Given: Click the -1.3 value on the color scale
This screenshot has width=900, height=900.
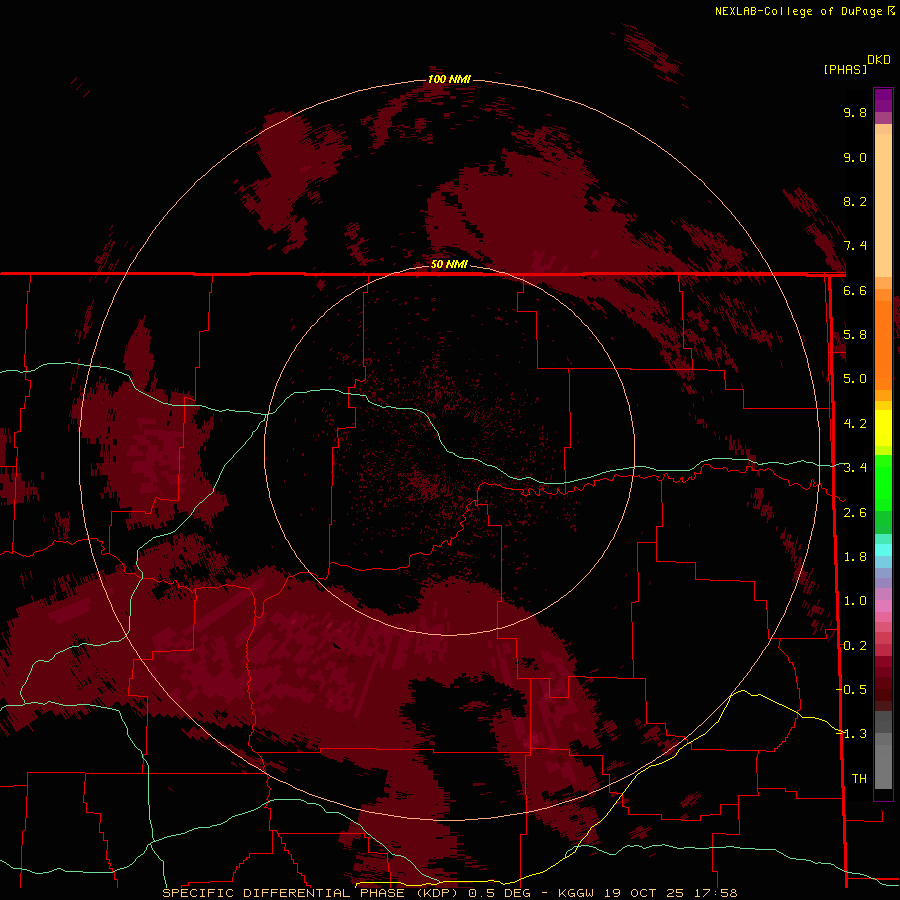Looking at the screenshot, I should 851,734.
